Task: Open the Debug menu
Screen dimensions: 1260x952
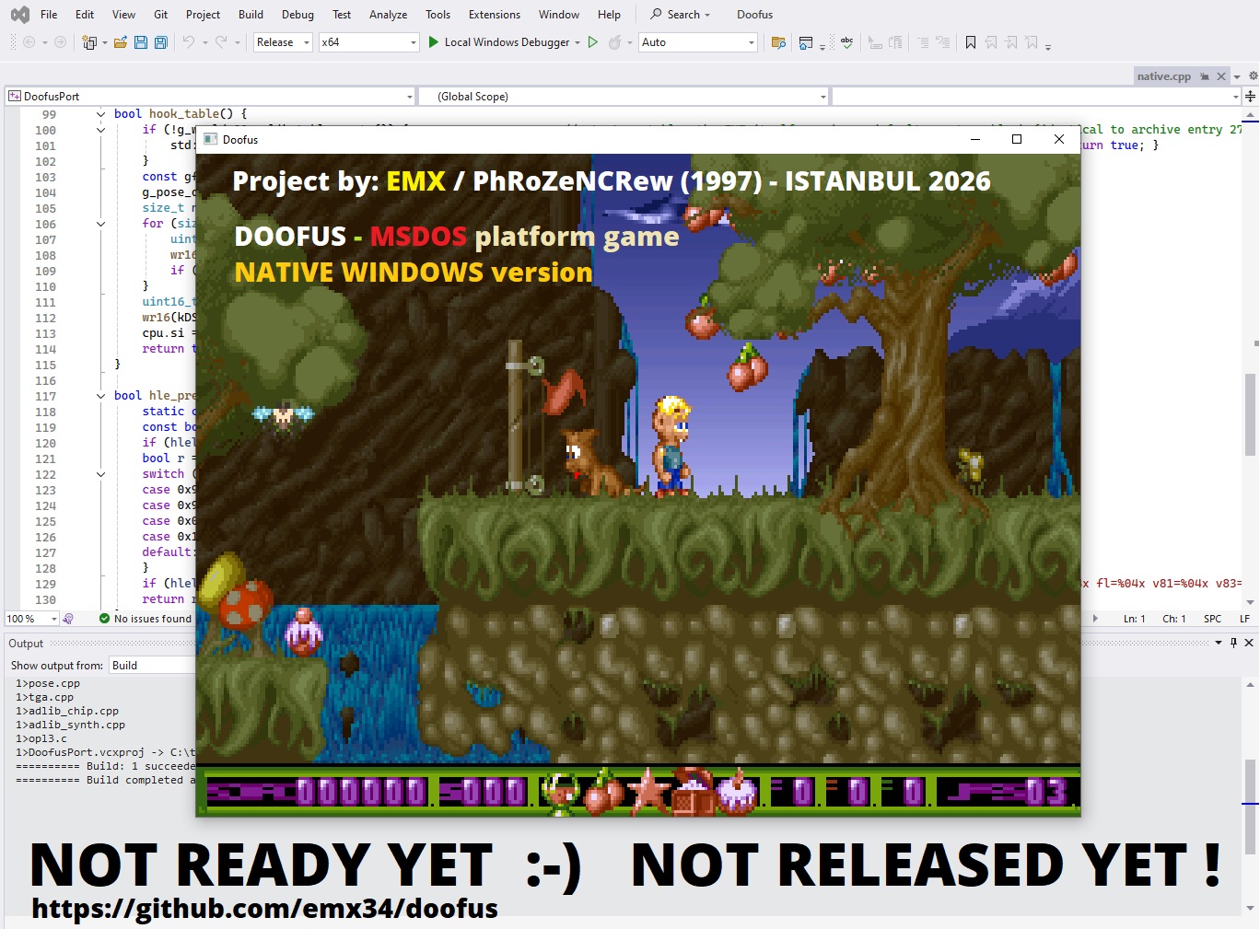Action: point(297,15)
